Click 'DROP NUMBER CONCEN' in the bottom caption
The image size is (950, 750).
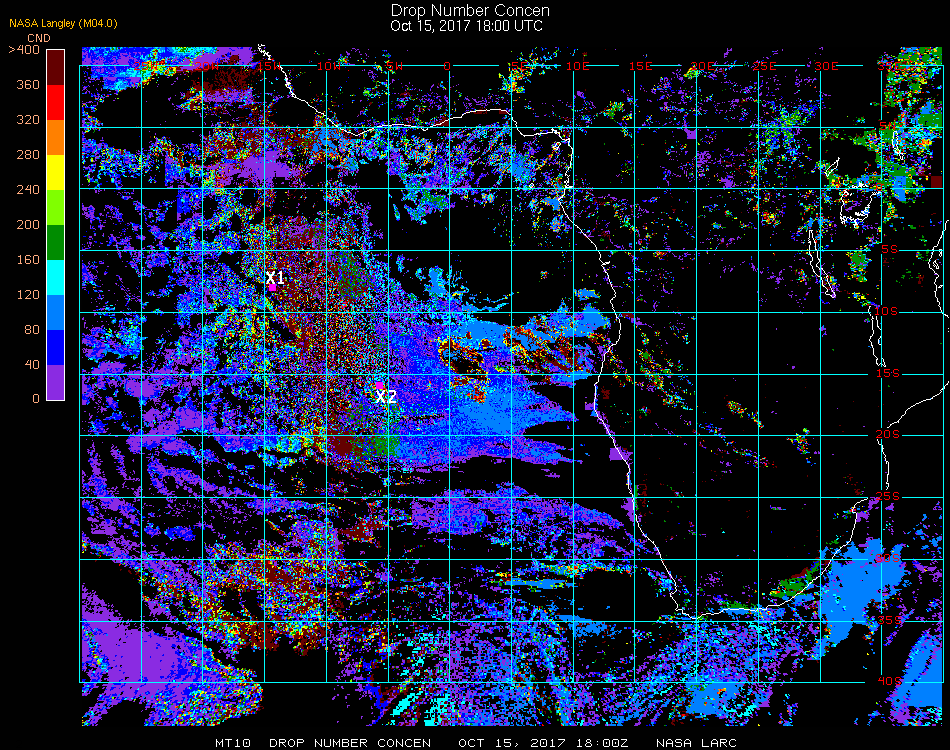pyautogui.click(x=350, y=743)
